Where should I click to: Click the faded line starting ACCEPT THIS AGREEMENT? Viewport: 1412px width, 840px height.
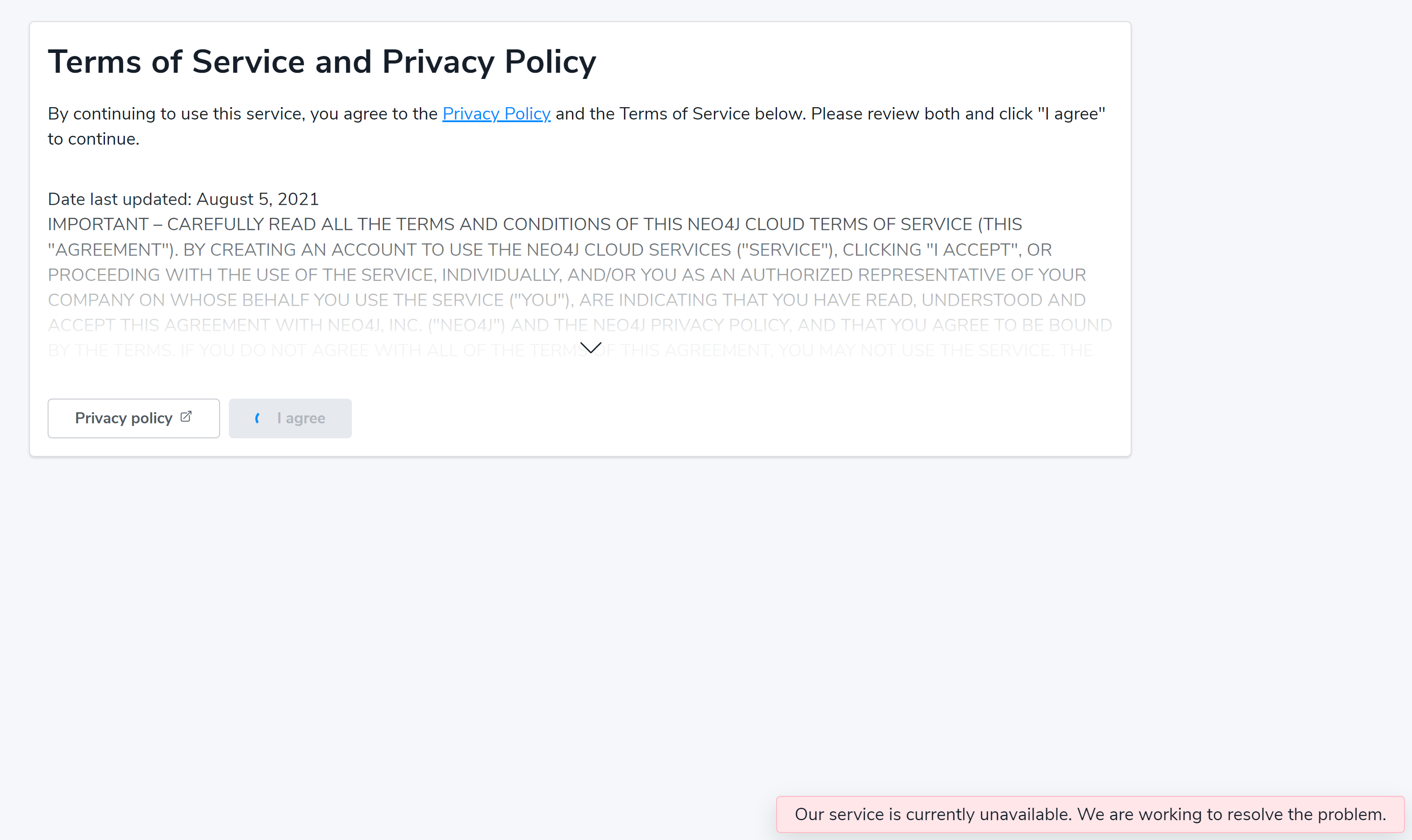[x=579, y=325]
